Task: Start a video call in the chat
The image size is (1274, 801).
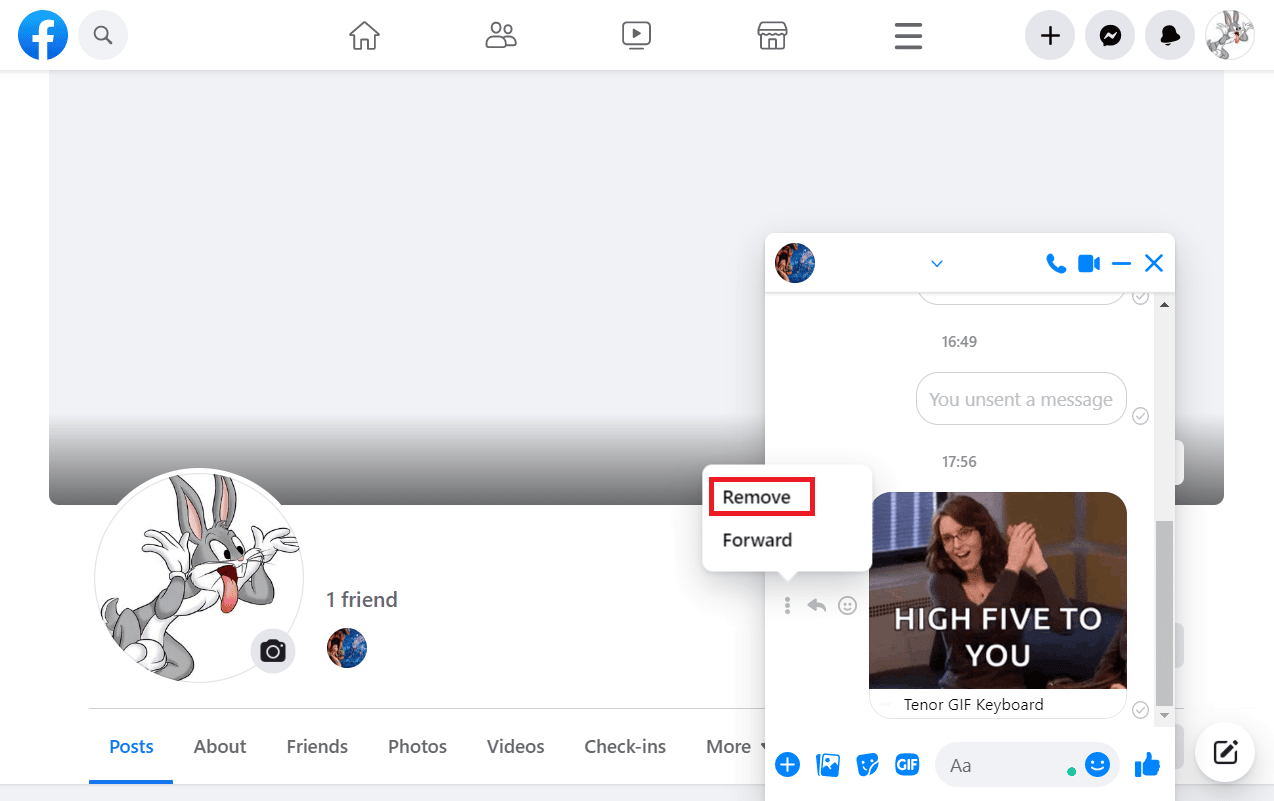Action: [1088, 263]
